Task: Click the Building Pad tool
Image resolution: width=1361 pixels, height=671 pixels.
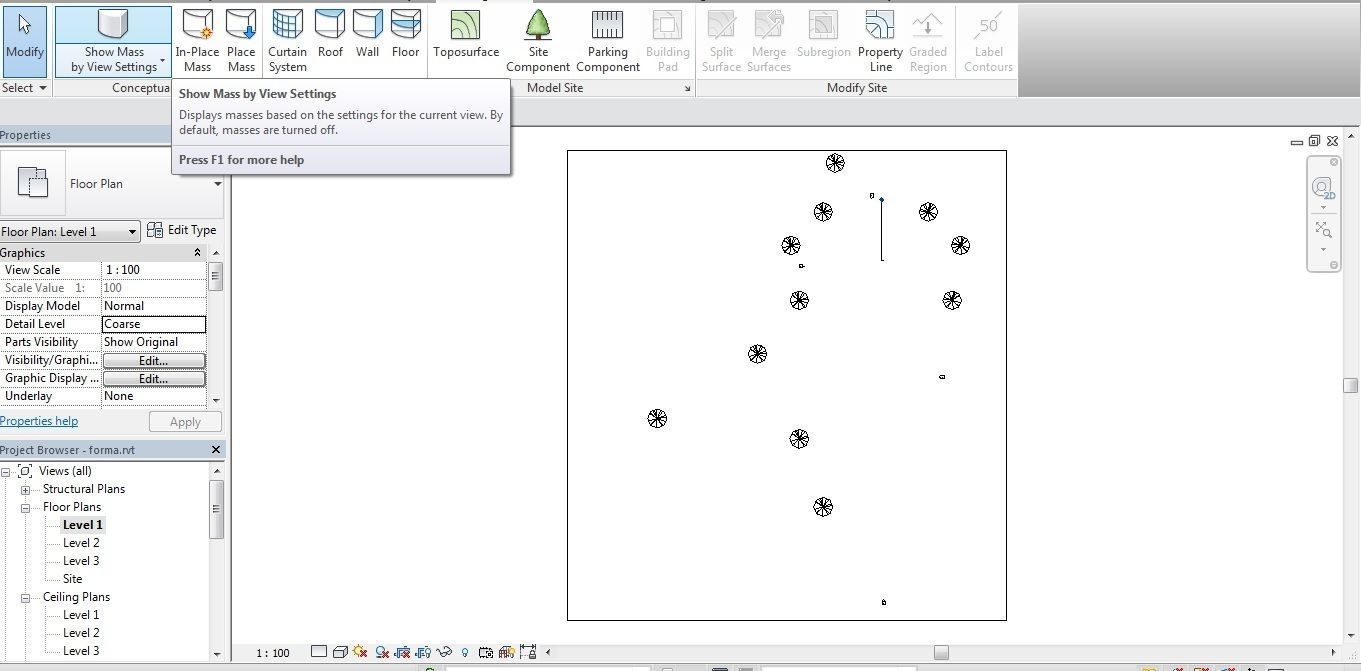Action: coord(667,41)
